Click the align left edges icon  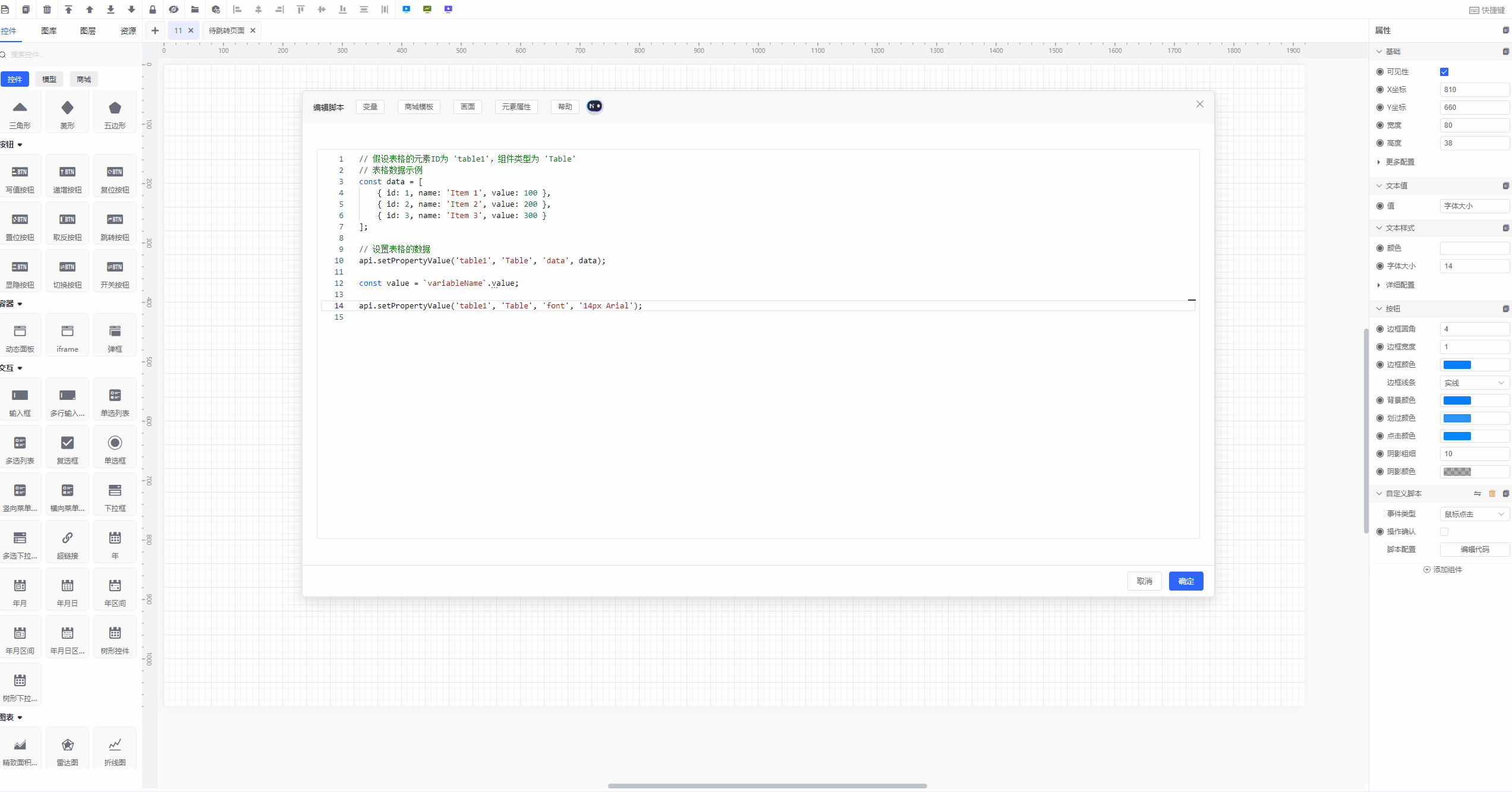coord(237,9)
